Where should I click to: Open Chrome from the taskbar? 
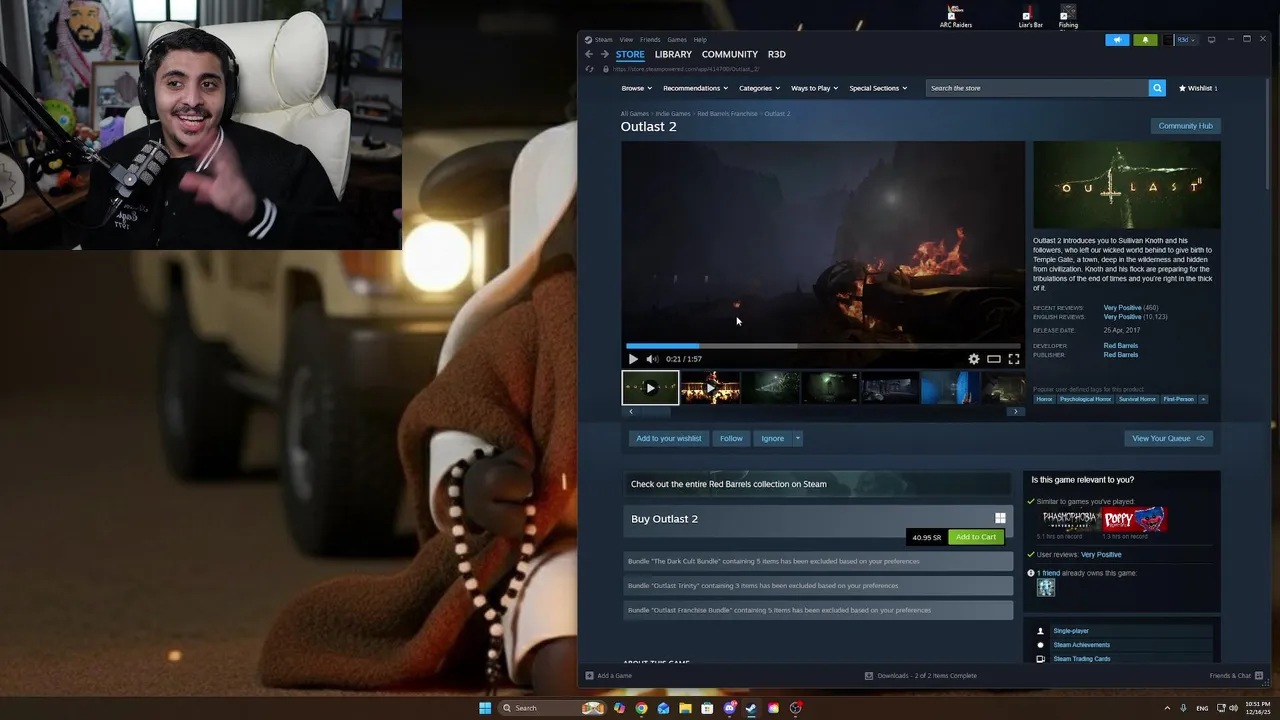coord(641,708)
